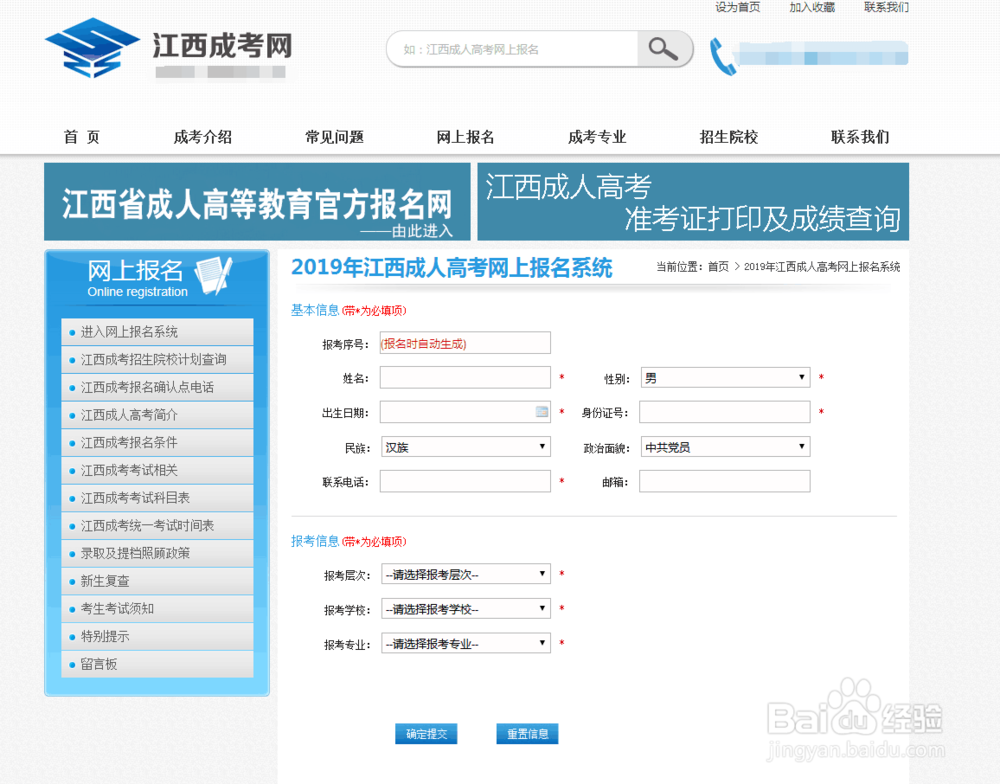
Task: Open 新生复查 sidebar link
Action: (x=157, y=581)
